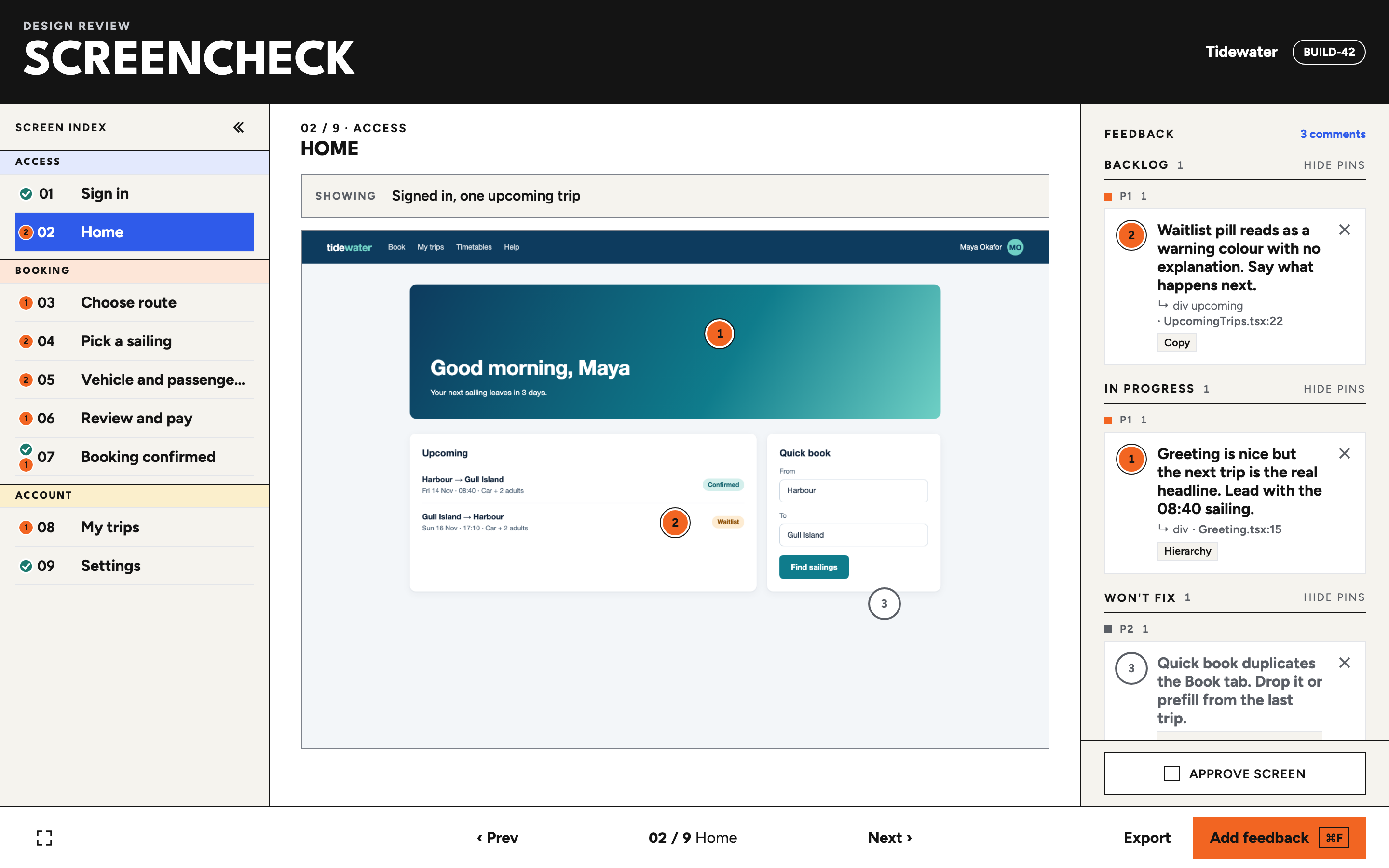Dismiss the Greeting is nice comment
1389x868 pixels.
click(x=1344, y=453)
